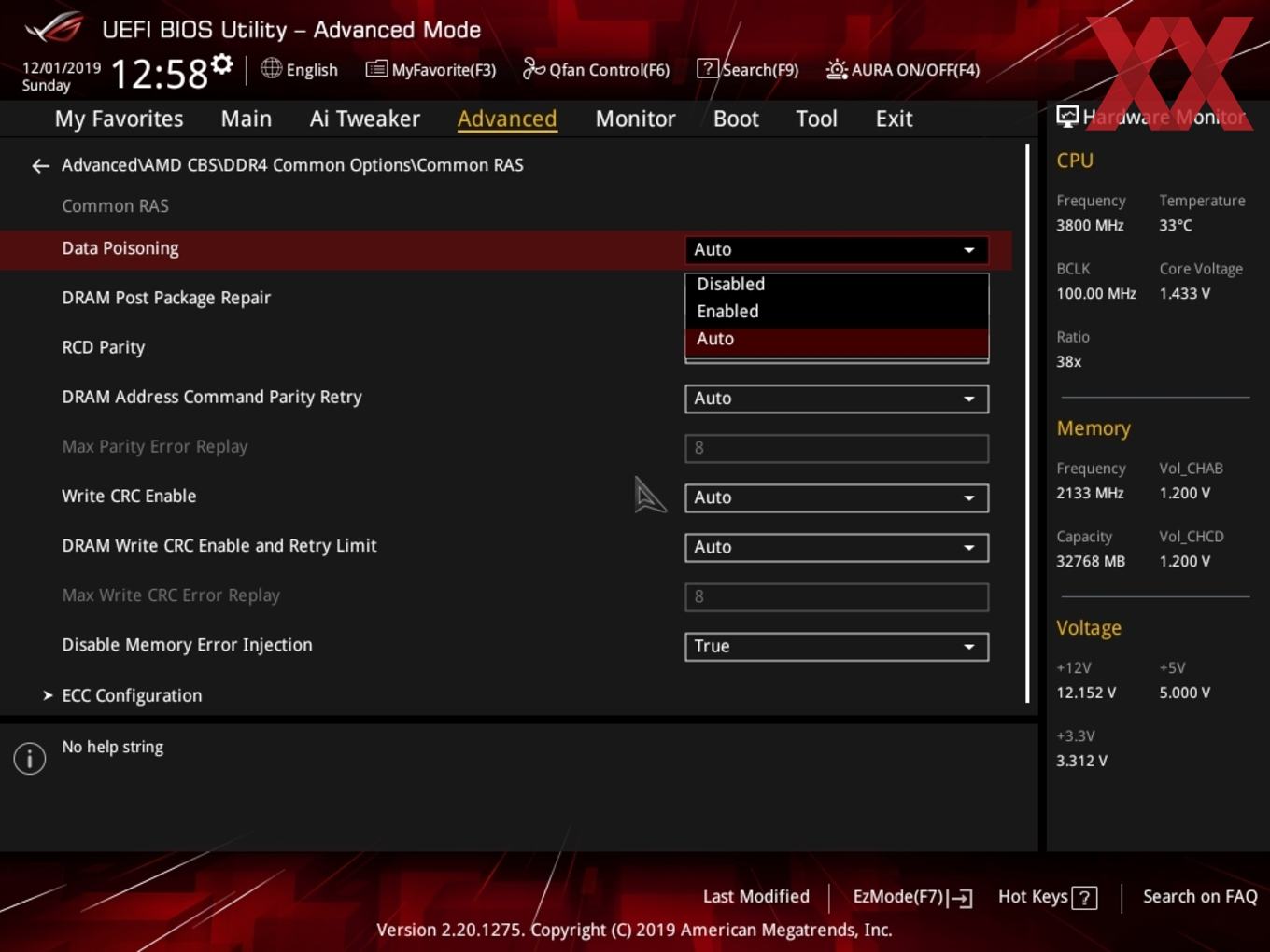This screenshot has height=952, width=1270.
Task: Click Qfan Control(F6) label
Action: (609, 70)
